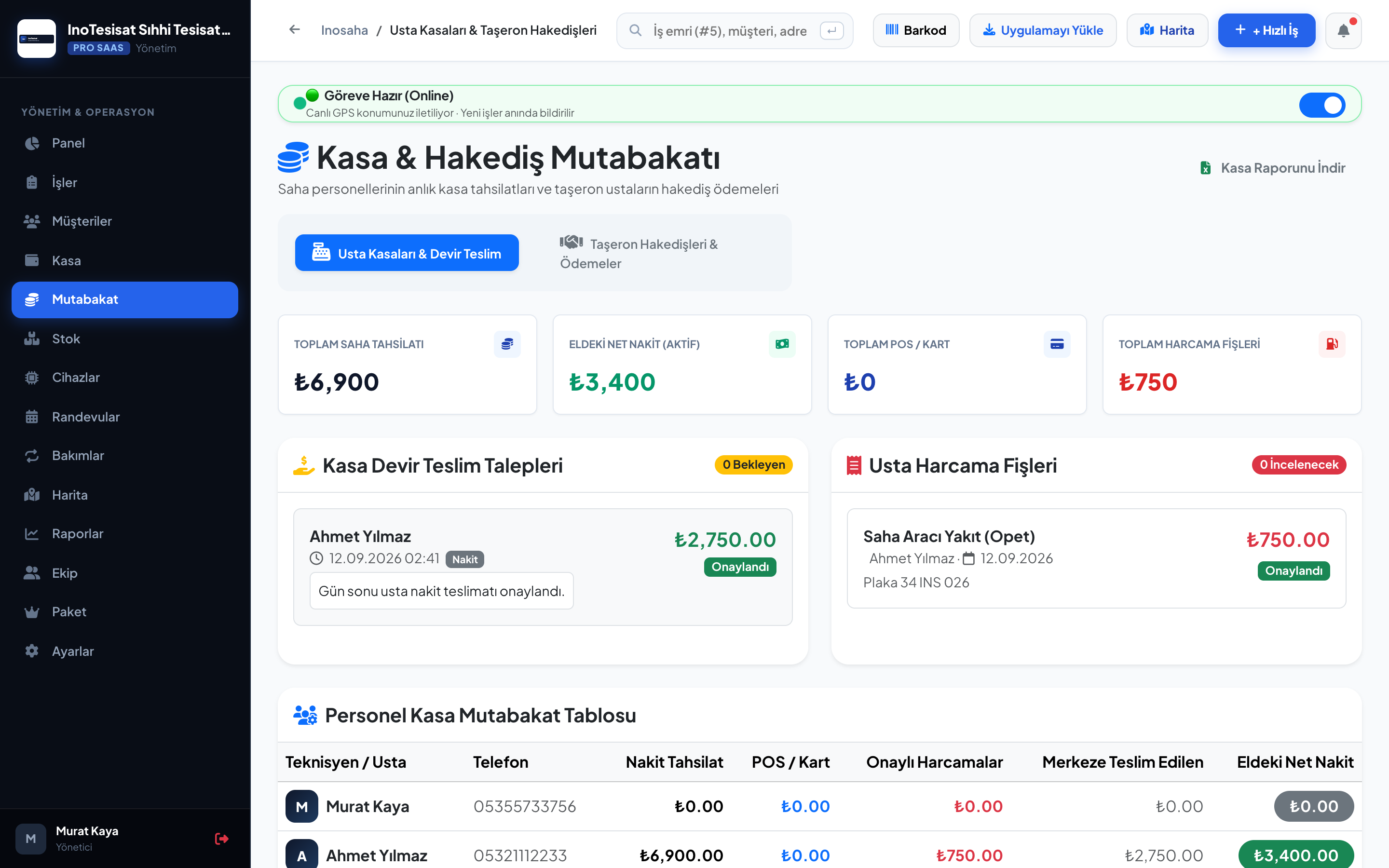Screen dimensions: 1389x868
Task: Open Panel in the sidebar
Action: coord(124,143)
